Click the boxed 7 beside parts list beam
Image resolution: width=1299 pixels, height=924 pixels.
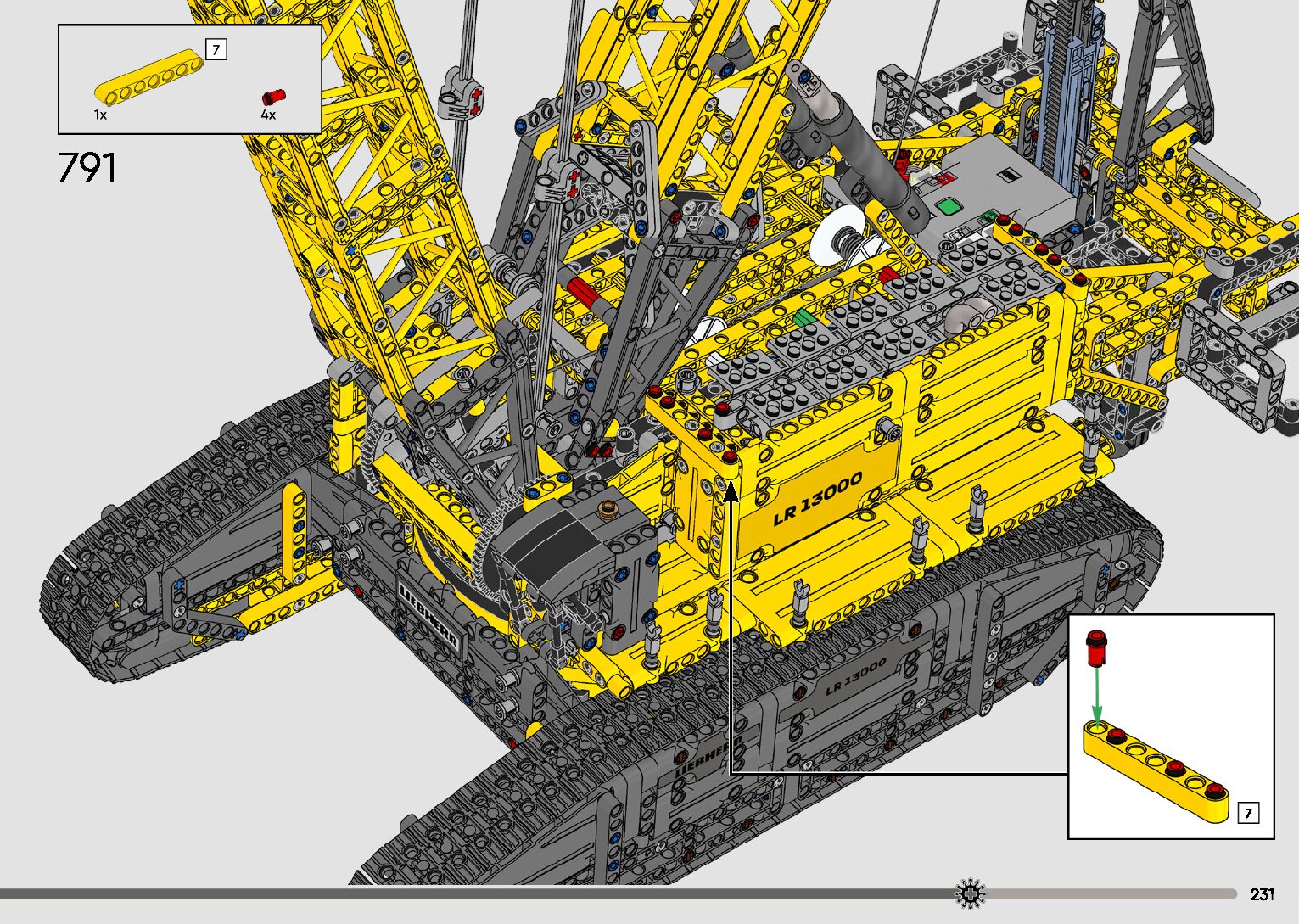[216, 50]
